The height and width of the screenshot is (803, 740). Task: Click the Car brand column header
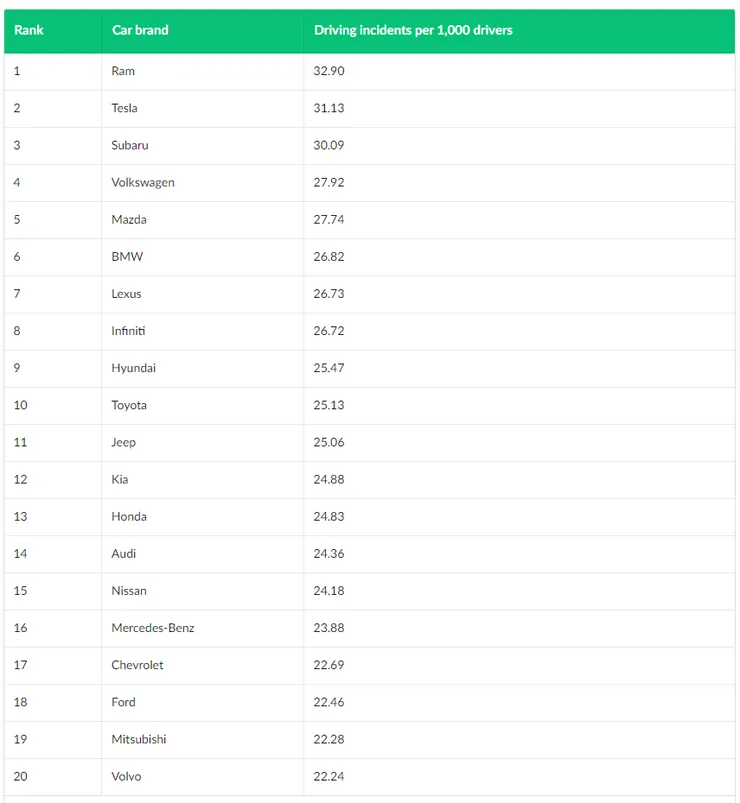140,30
